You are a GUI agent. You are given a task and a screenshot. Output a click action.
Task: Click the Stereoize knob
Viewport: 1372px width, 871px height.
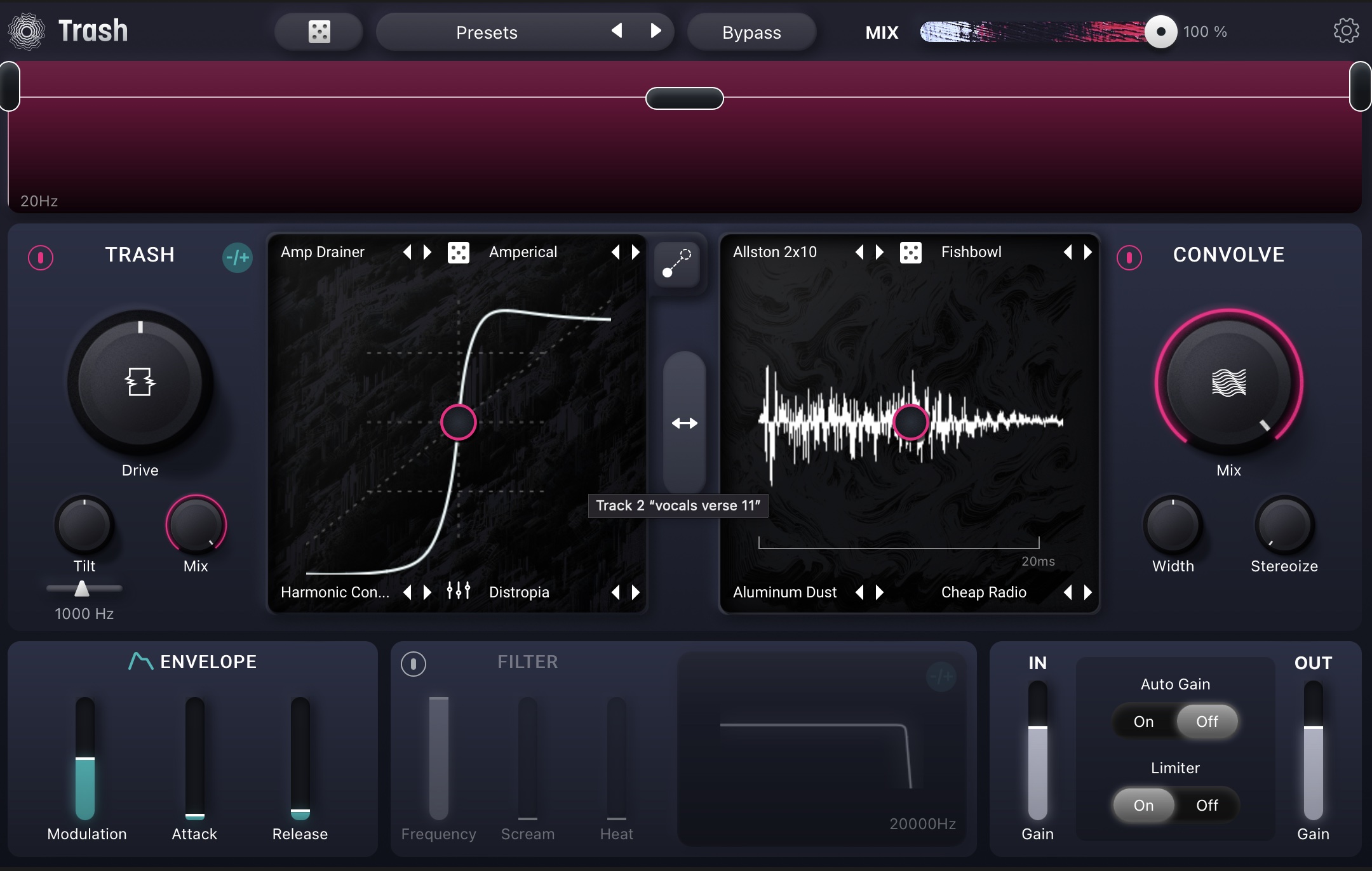pyautogui.click(x=1284, y=525)
